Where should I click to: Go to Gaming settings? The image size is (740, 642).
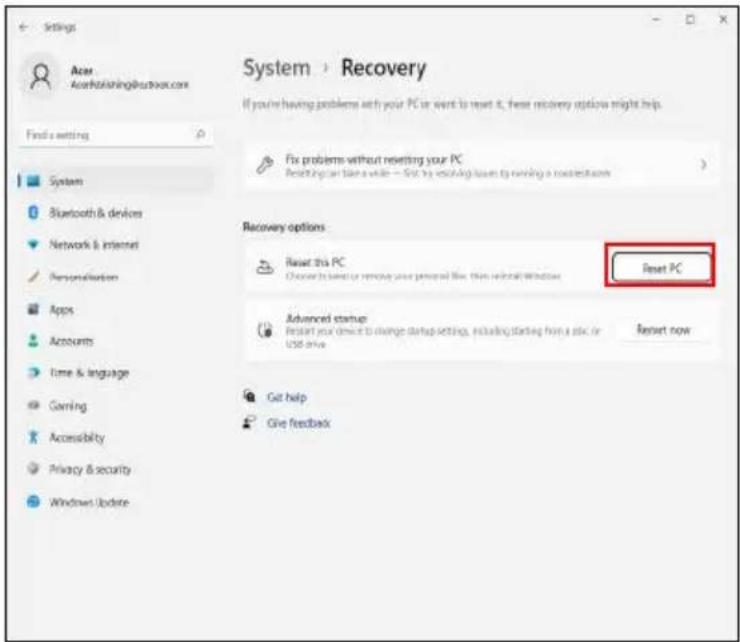116,405
